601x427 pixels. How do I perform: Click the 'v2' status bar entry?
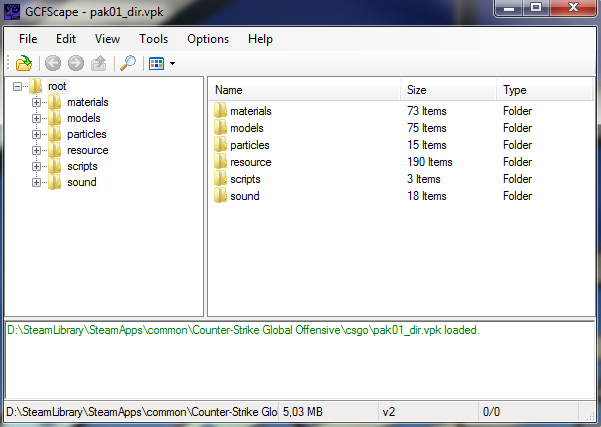pos(389,412)
